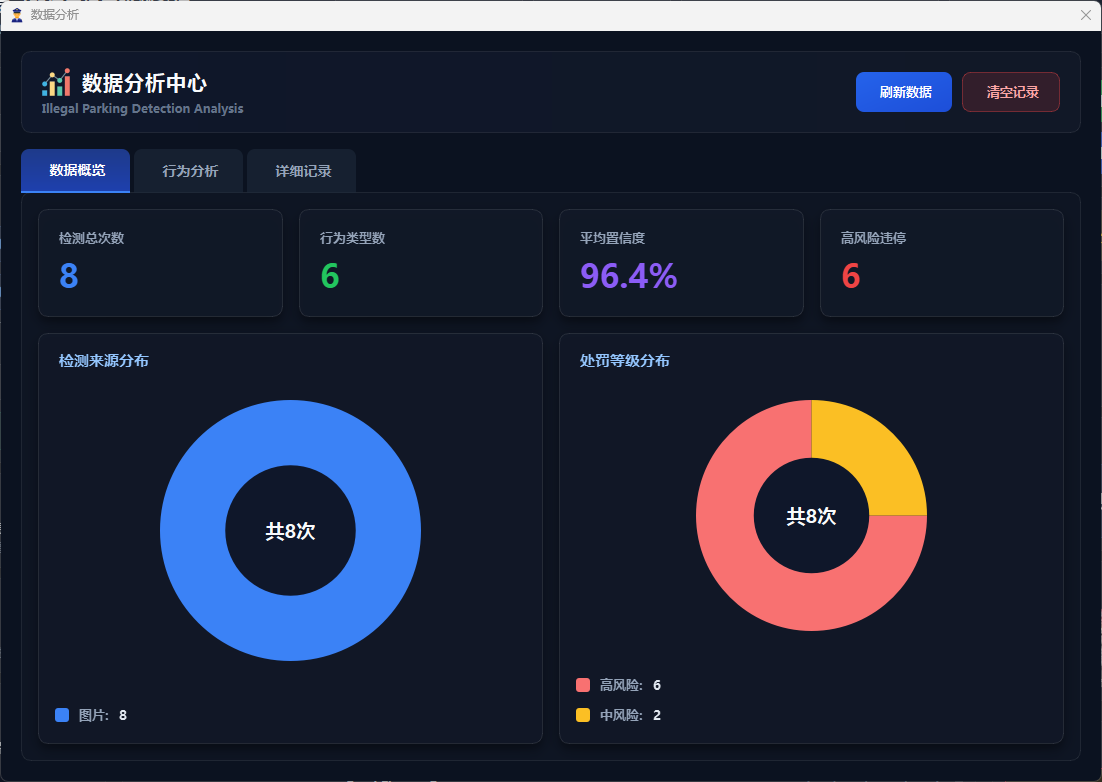Click the red 高风险 legend swatch

(x=583, y=685)
